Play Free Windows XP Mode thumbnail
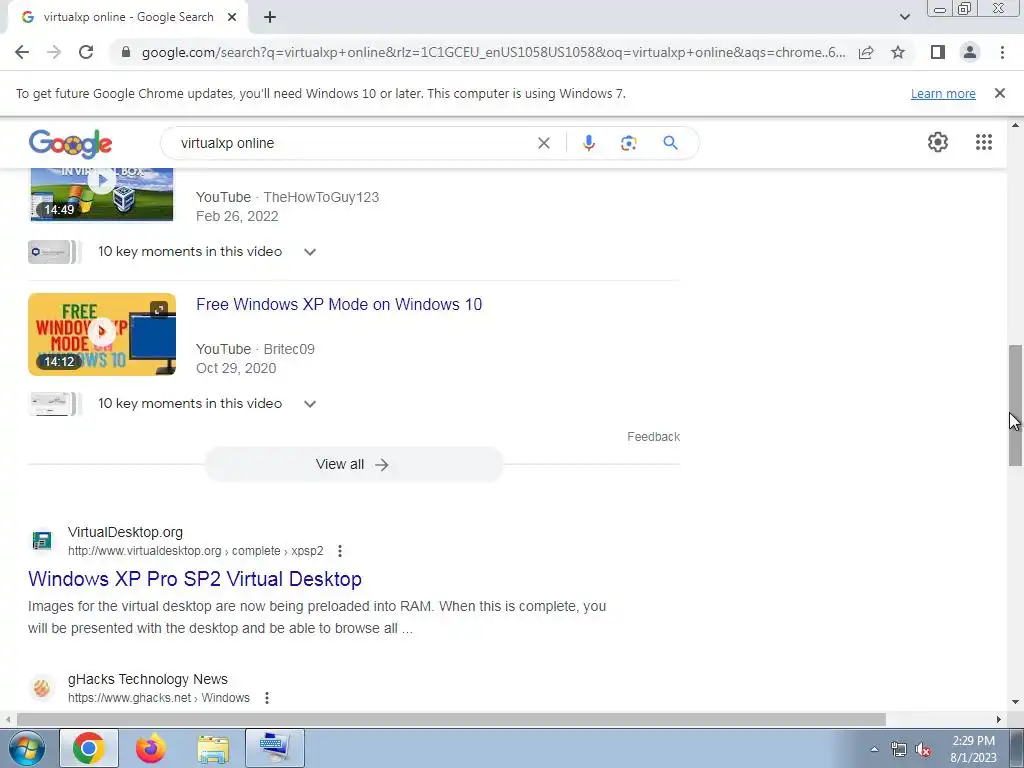The width and height of the screenshot is (1024, 768). (x=102, y=334)
